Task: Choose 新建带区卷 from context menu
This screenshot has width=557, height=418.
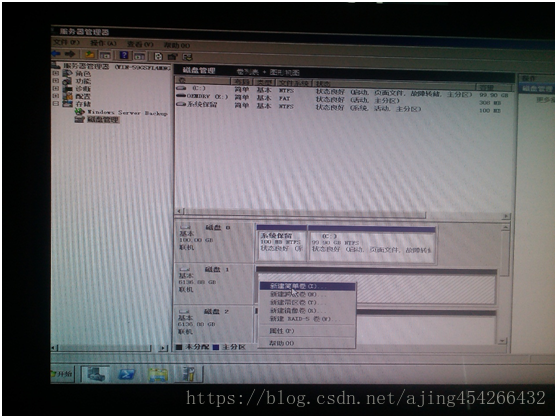Action: pyautogui.click(x=307, y=303)
